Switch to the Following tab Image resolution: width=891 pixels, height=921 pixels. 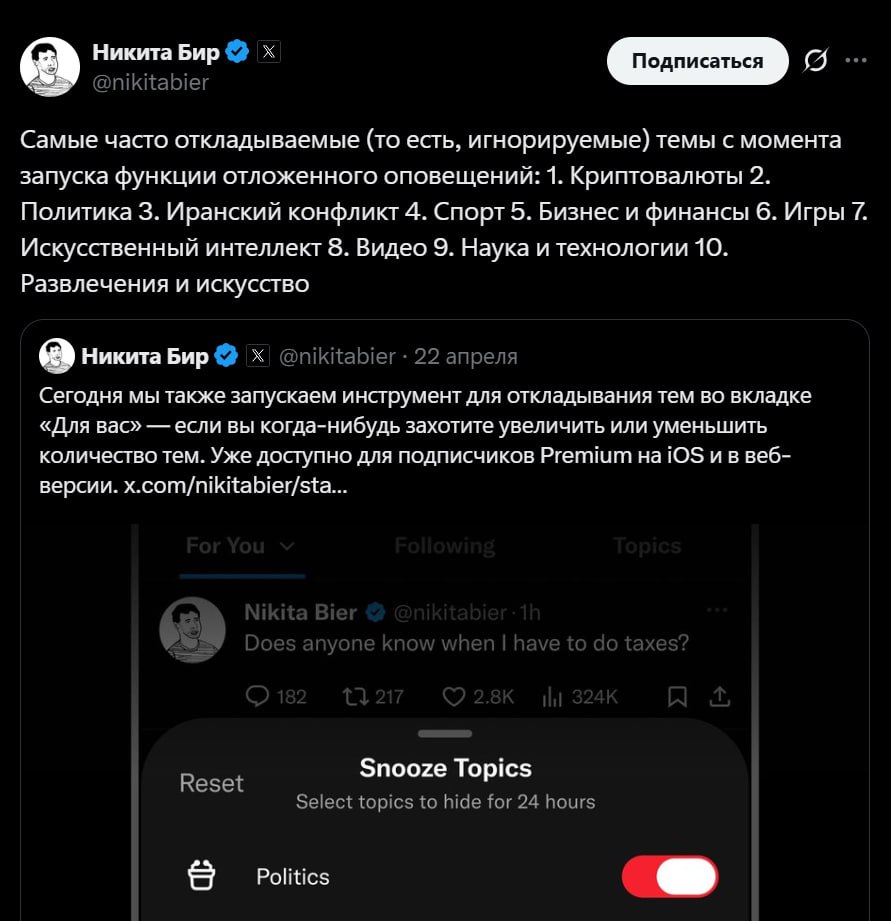[444, 546]
